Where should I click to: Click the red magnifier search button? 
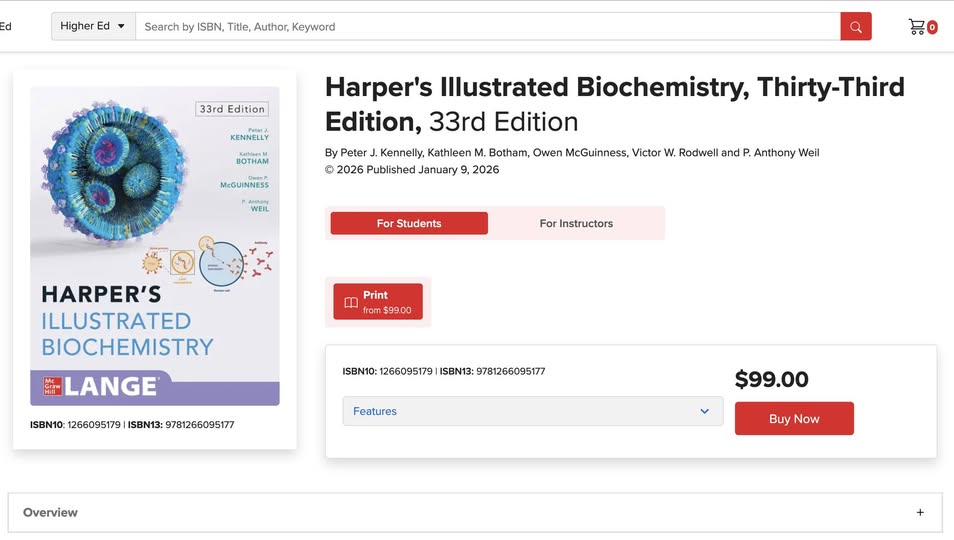pyautogui.click(x=856, y=27)
